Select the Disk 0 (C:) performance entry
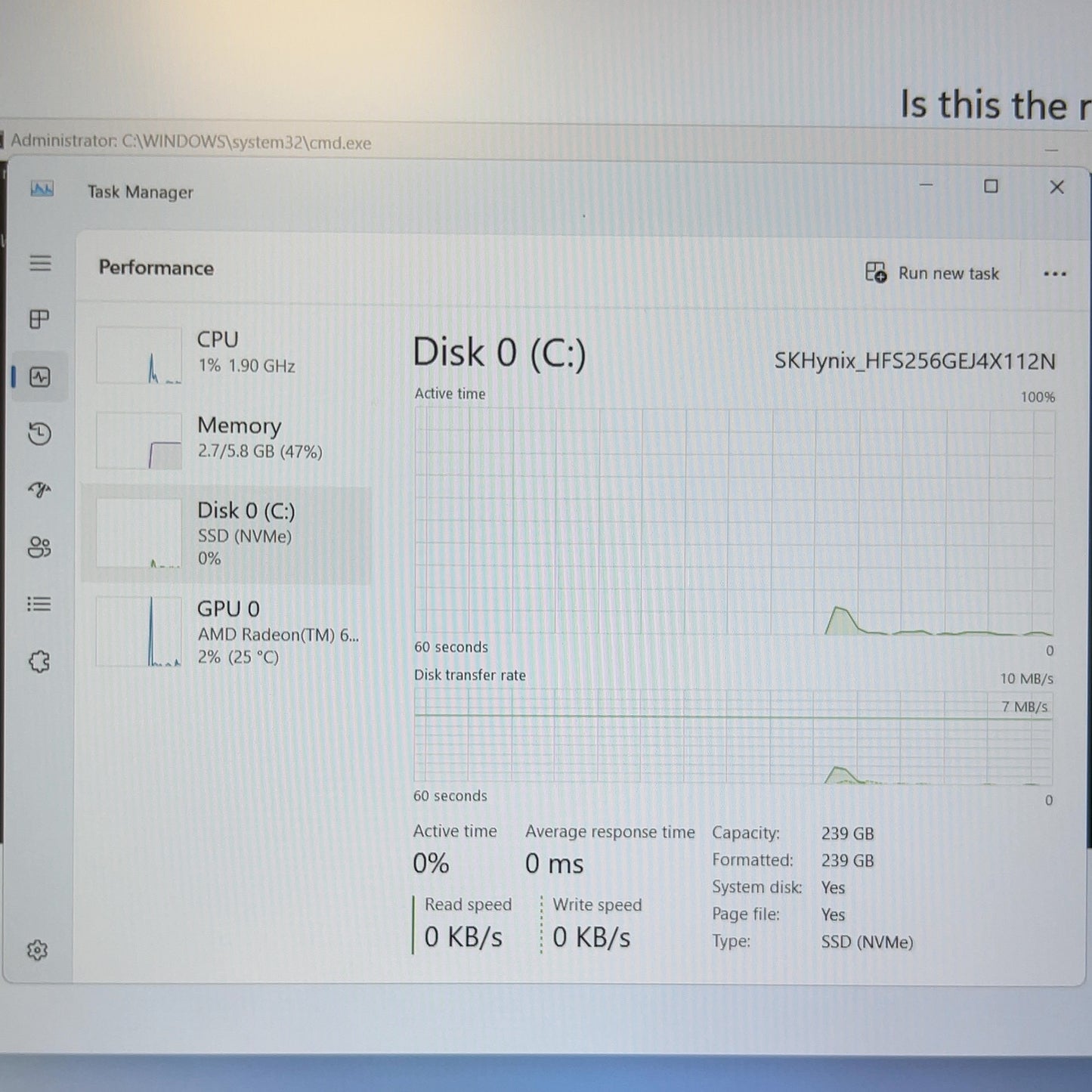 (226, 534)
